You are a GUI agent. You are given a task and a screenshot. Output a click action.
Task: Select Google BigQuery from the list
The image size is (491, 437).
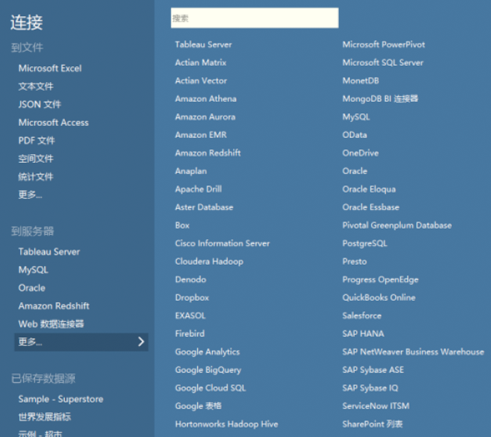208,370
